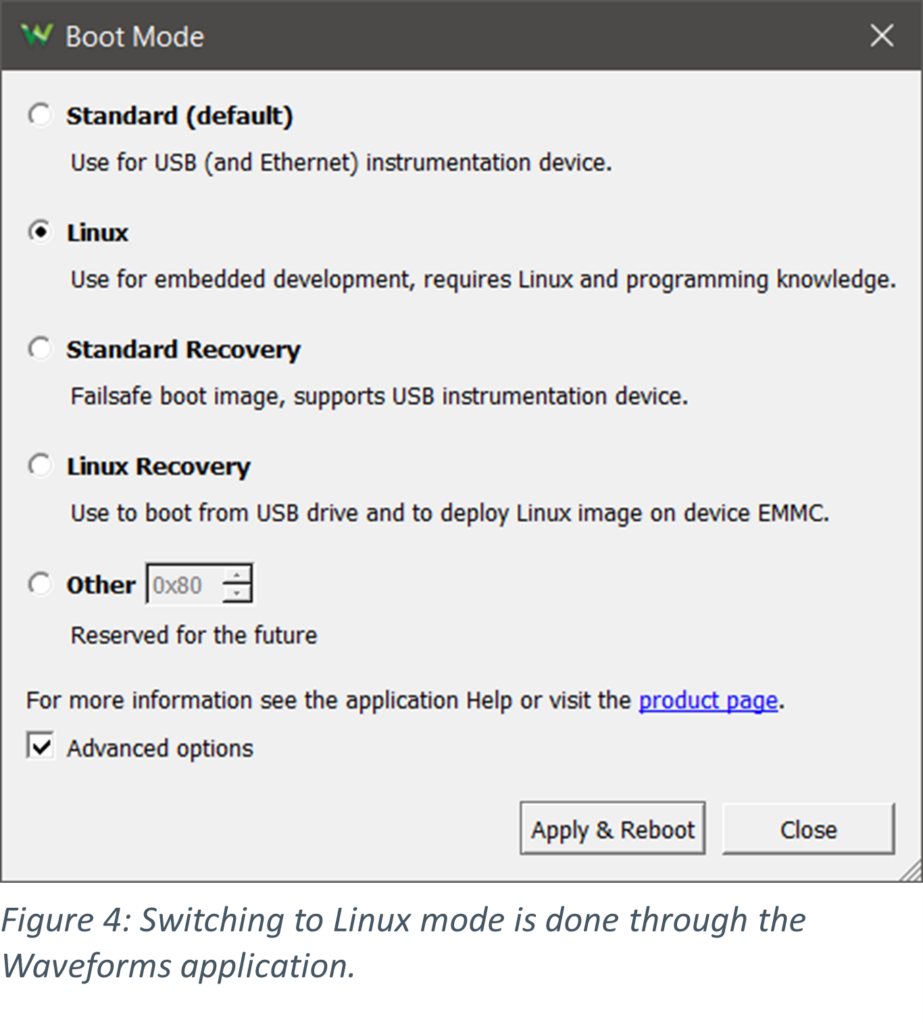
Task: Choose Linux Recovery boot mode
Action: 39,465
